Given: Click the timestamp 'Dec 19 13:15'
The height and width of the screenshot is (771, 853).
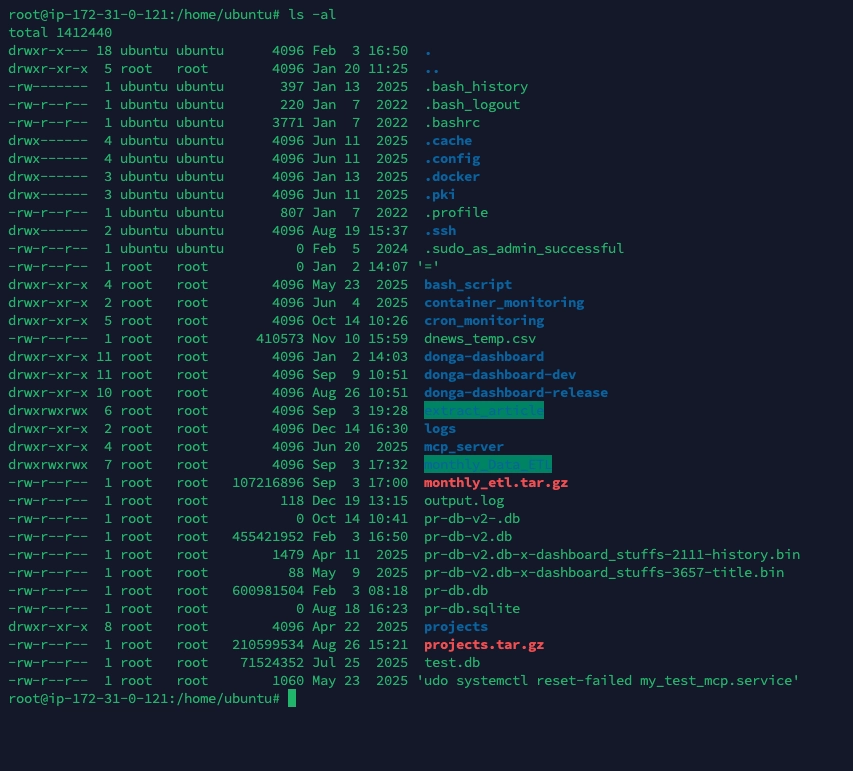Looking at the screenshot, I should [360, 501].
